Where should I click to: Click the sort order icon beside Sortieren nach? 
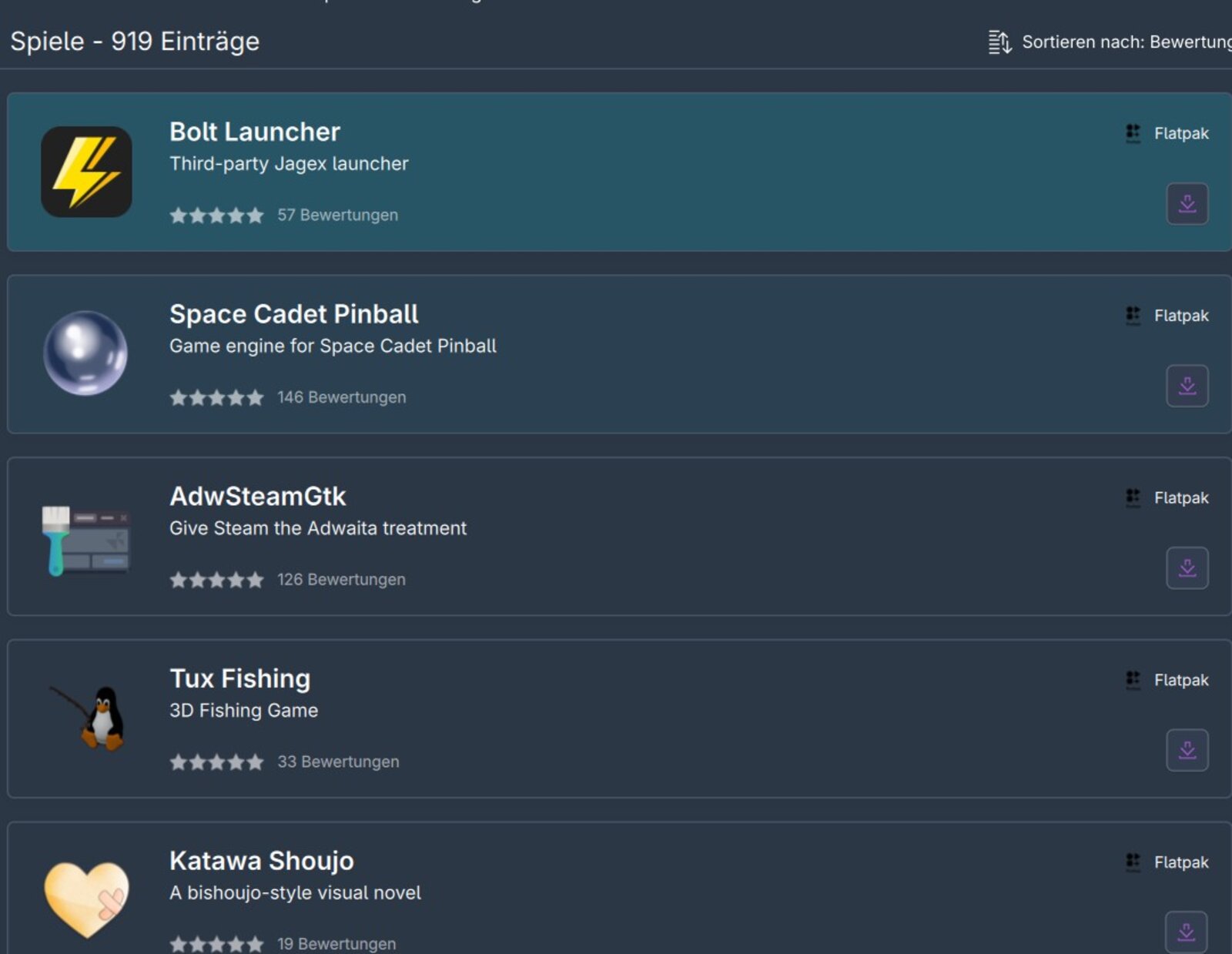(999, 42)
